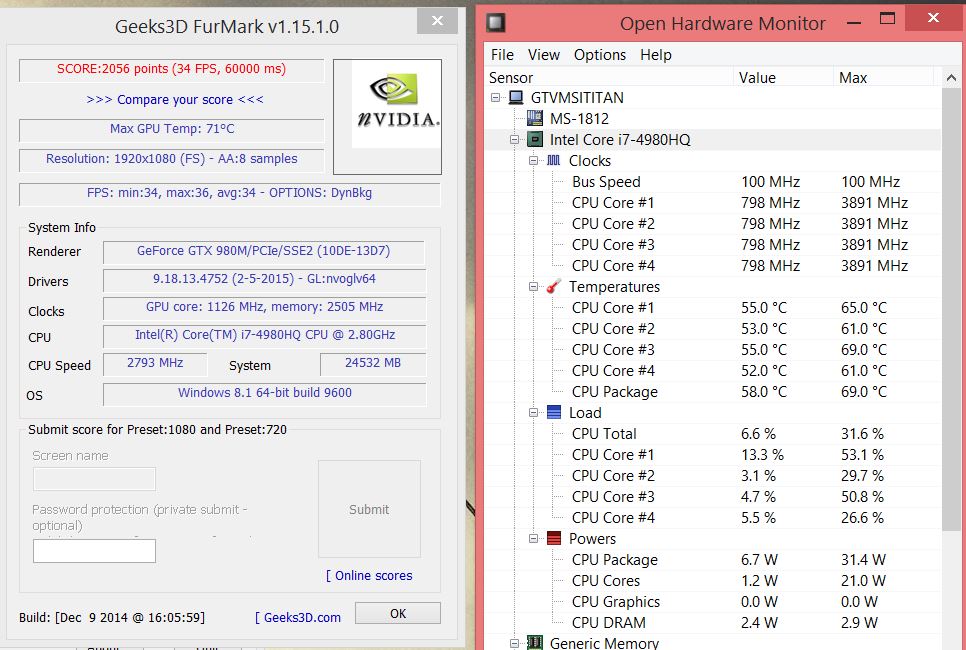Collapse the Generic Memory node
The height and width of the screenshot is (650, 966).
point(514,643)
